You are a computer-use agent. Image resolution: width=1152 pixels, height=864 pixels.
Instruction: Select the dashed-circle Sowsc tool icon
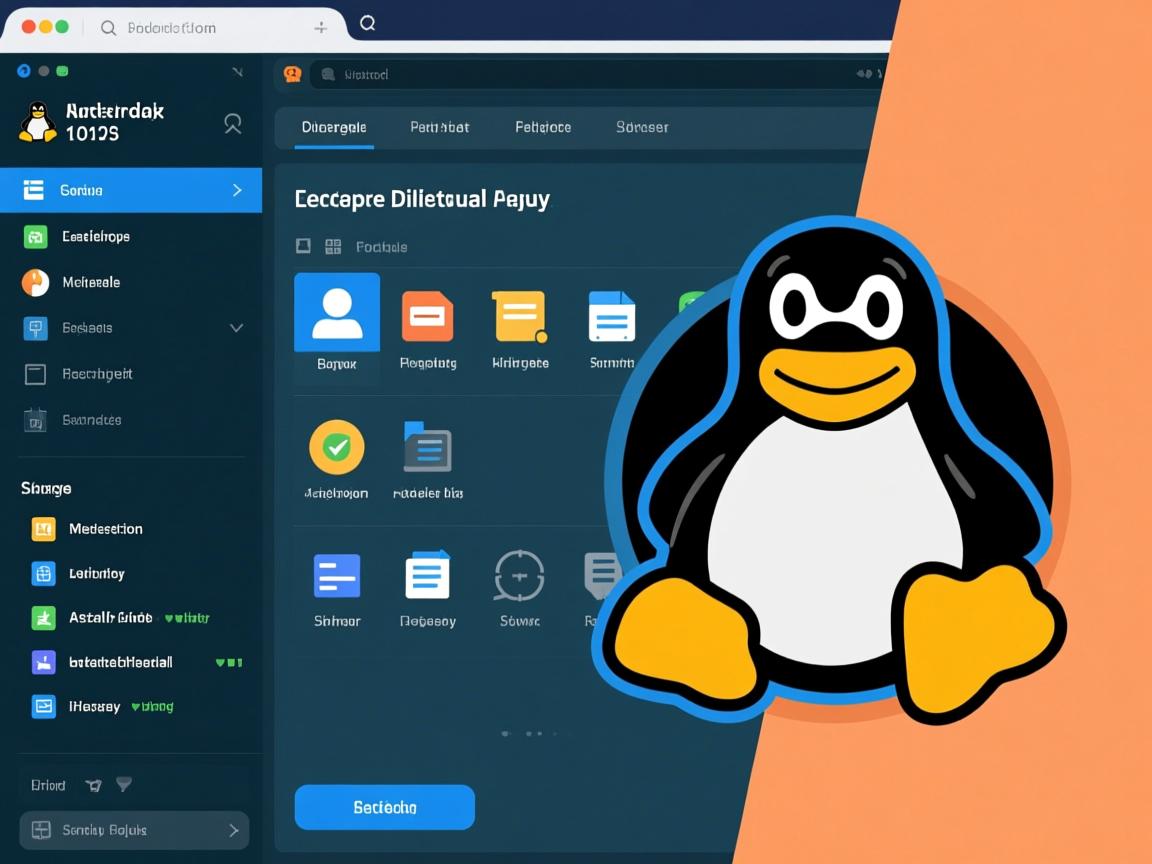point(520,577)
